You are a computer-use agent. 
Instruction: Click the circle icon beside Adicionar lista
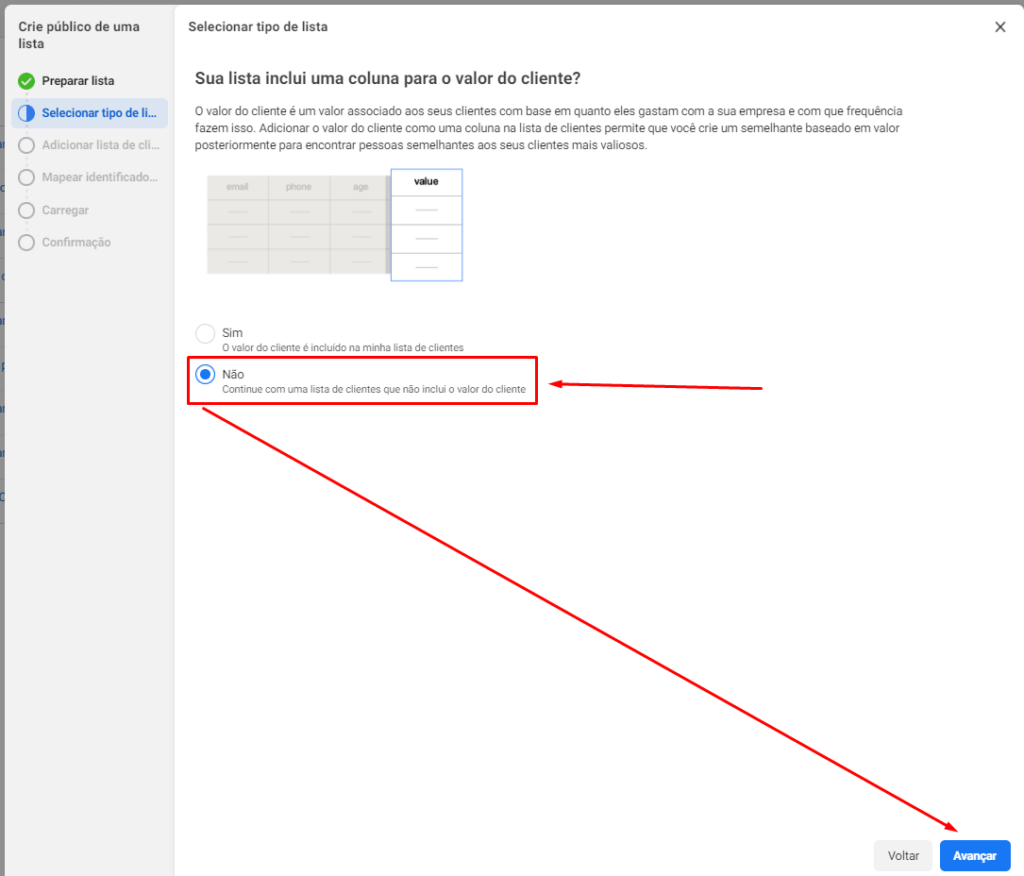click(26, 145)
